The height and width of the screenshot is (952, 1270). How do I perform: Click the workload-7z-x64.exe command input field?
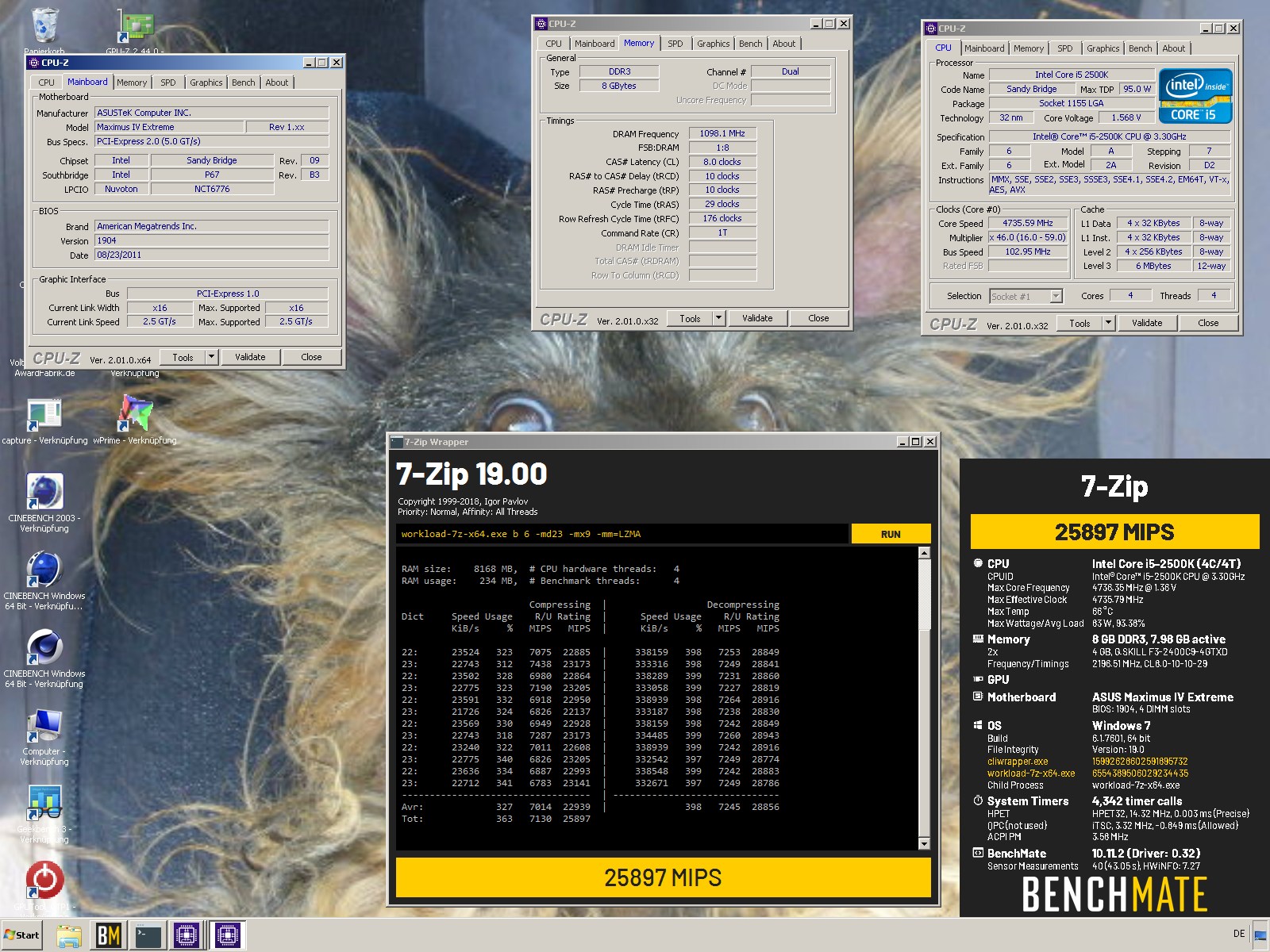pyautogui.click(x=622, y=534)
